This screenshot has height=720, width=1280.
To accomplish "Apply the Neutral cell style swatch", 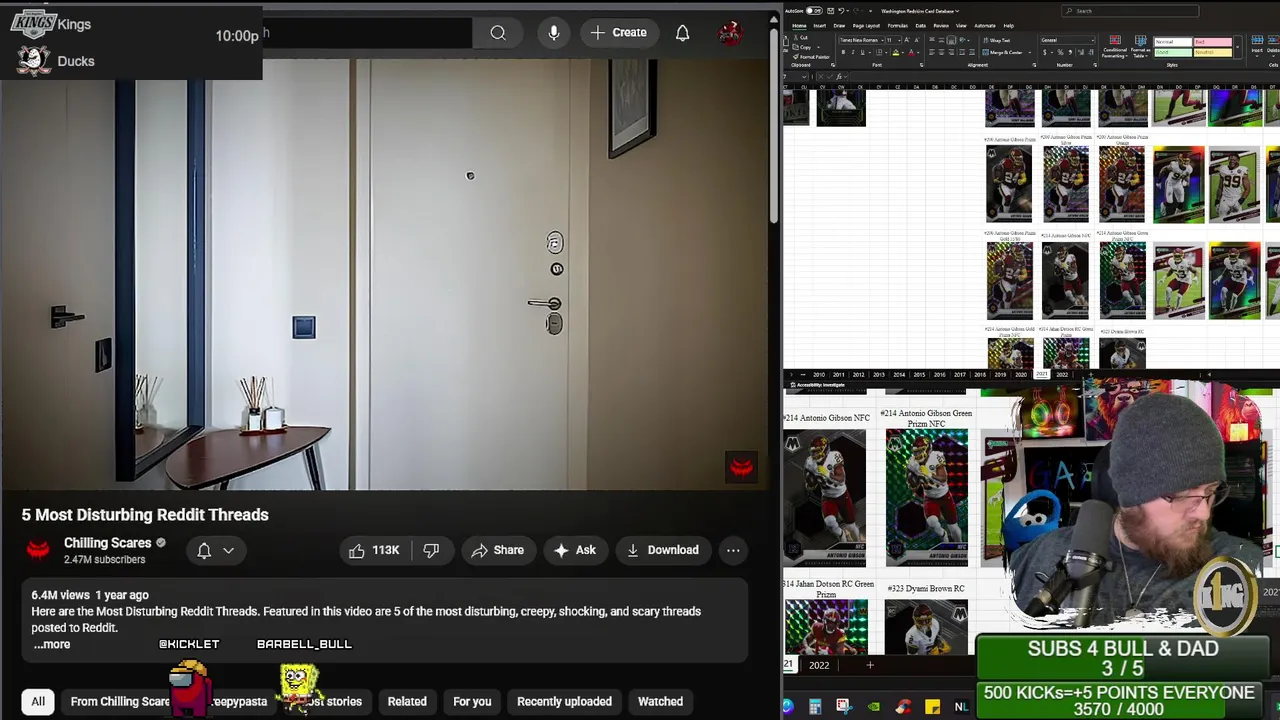I will point(1212,52).
